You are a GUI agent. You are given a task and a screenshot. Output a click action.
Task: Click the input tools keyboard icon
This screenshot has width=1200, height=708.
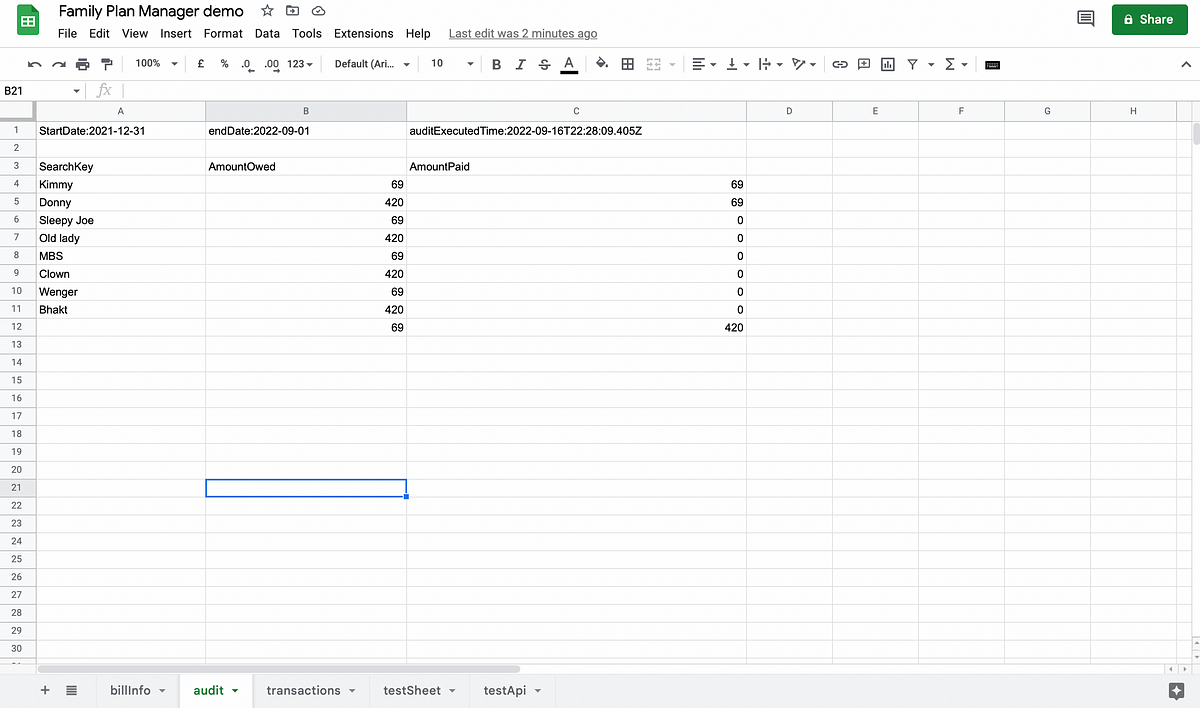992,64
